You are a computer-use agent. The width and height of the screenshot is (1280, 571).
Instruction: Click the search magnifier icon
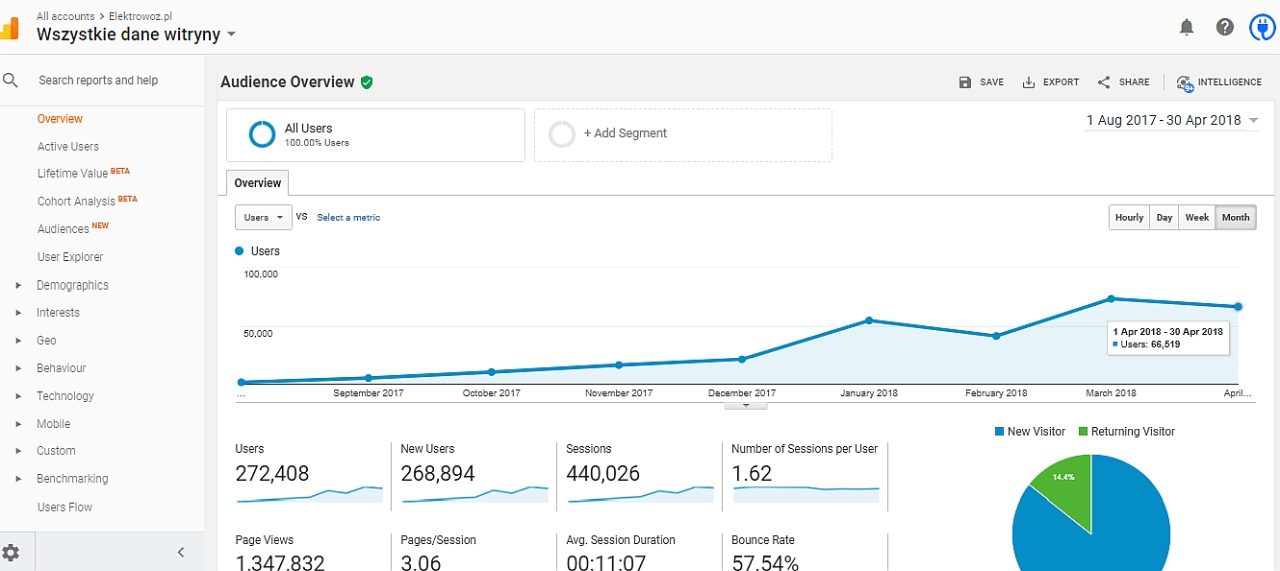point(11,80)
